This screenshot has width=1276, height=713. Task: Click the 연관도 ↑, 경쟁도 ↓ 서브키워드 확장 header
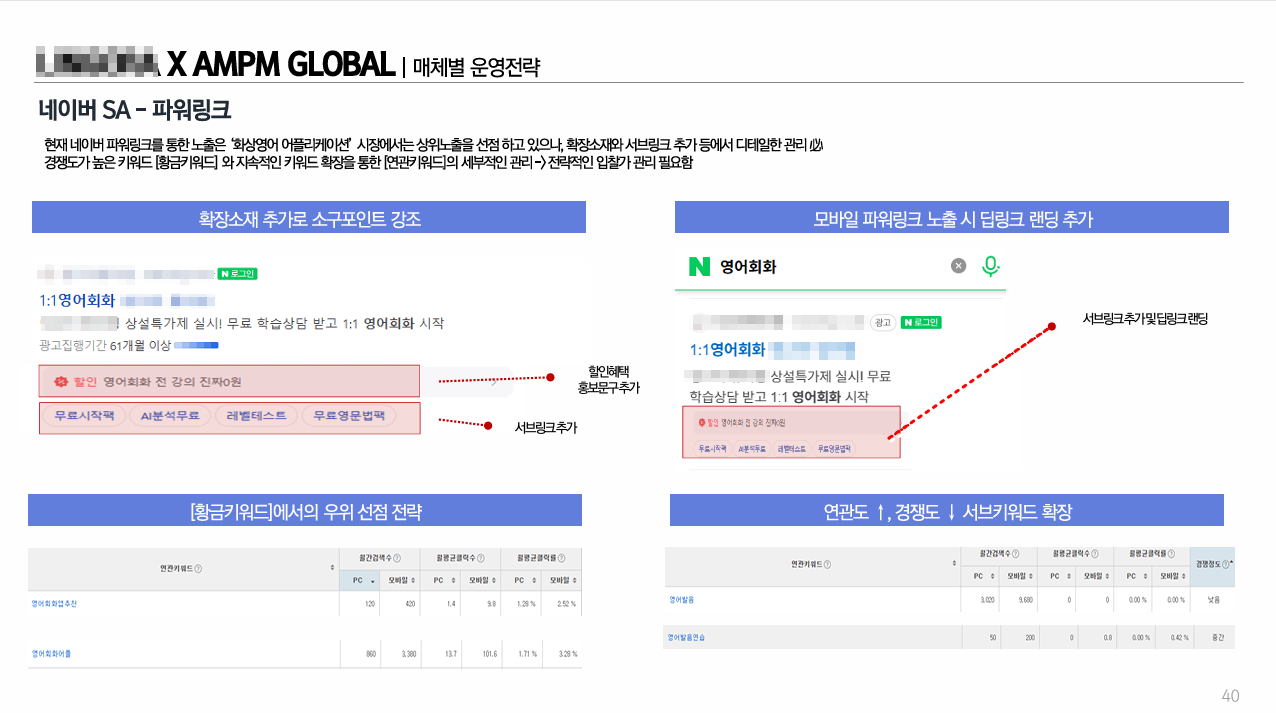coord(947,510)
